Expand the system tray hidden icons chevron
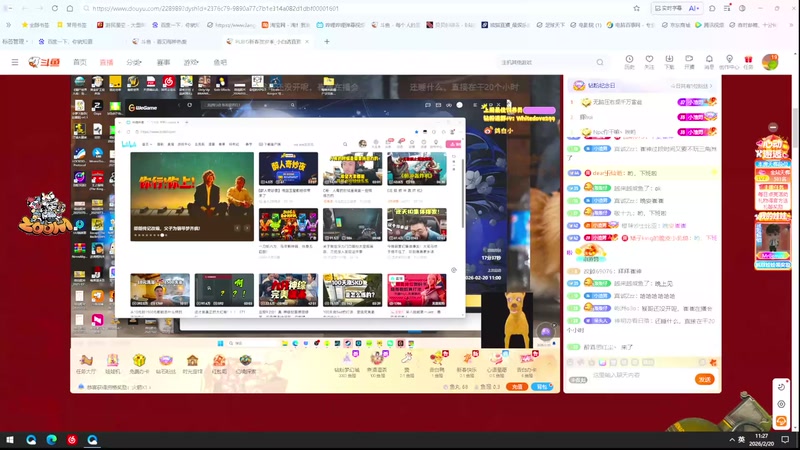The height and width of the screenshot is (450, 800). (x=732, y=439)
